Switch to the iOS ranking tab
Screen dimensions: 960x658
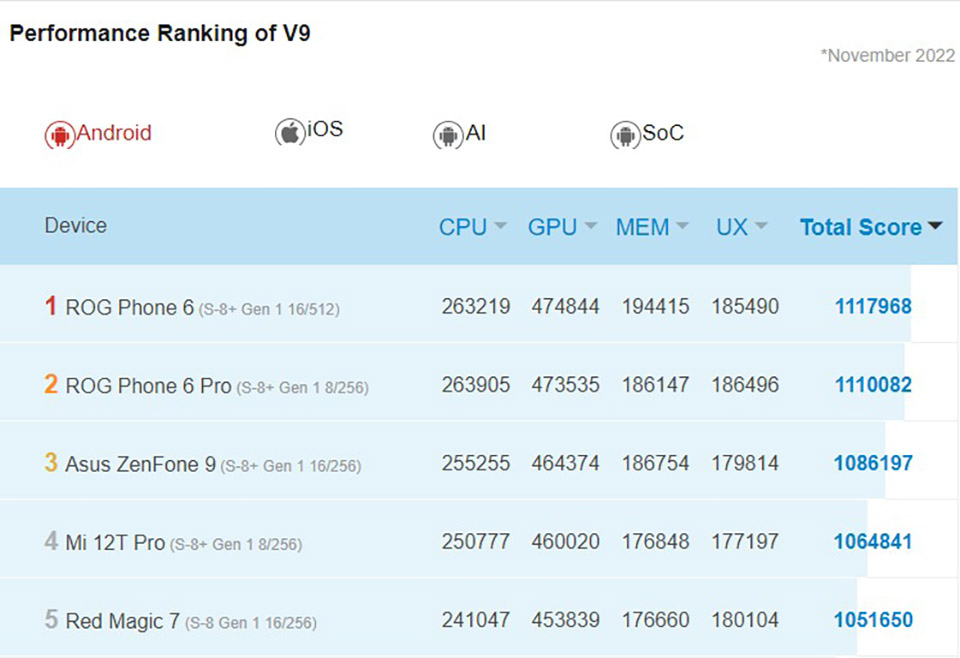324,129
